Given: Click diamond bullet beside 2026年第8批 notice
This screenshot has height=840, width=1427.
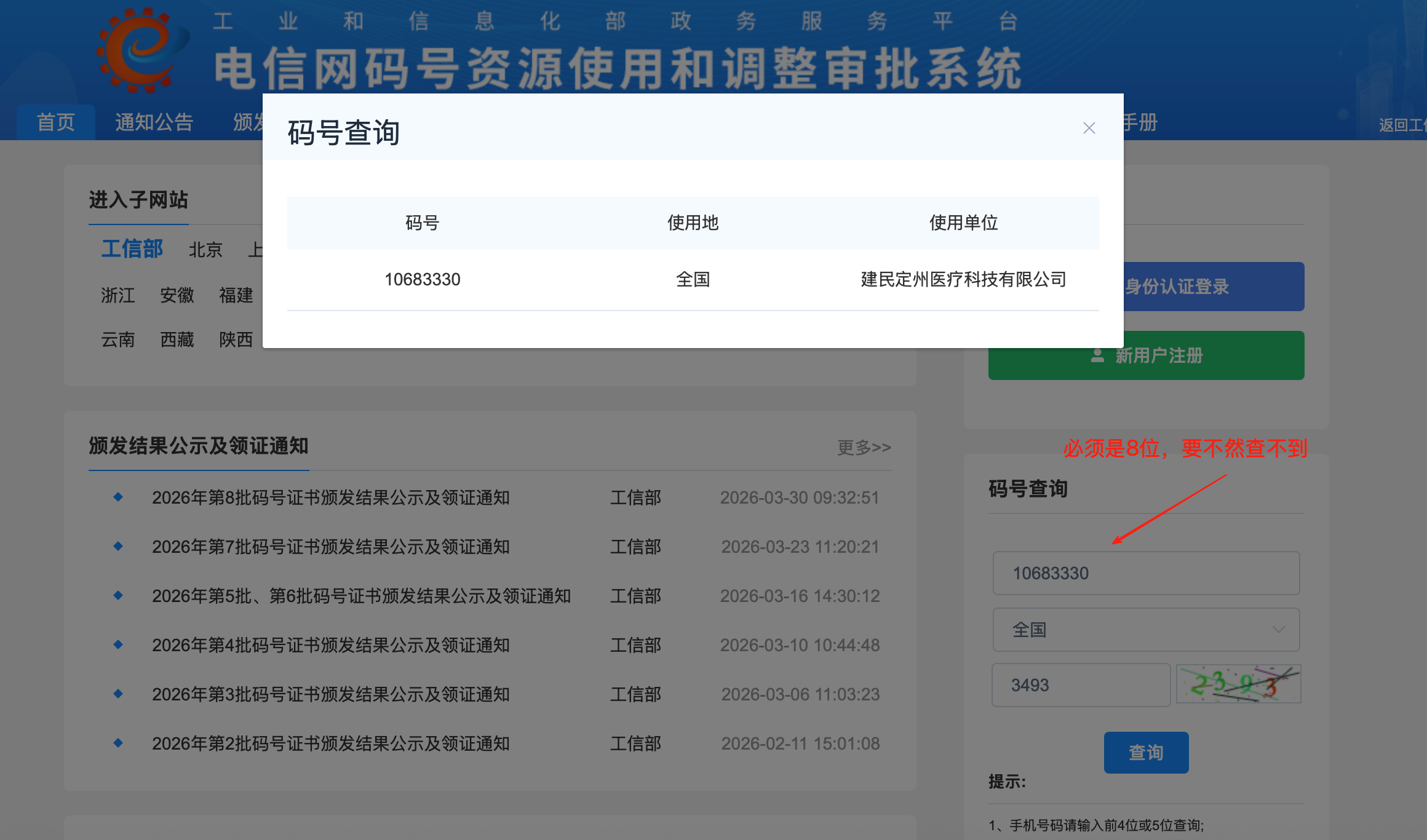Looking at the screenshot, I should pos(118,497).
